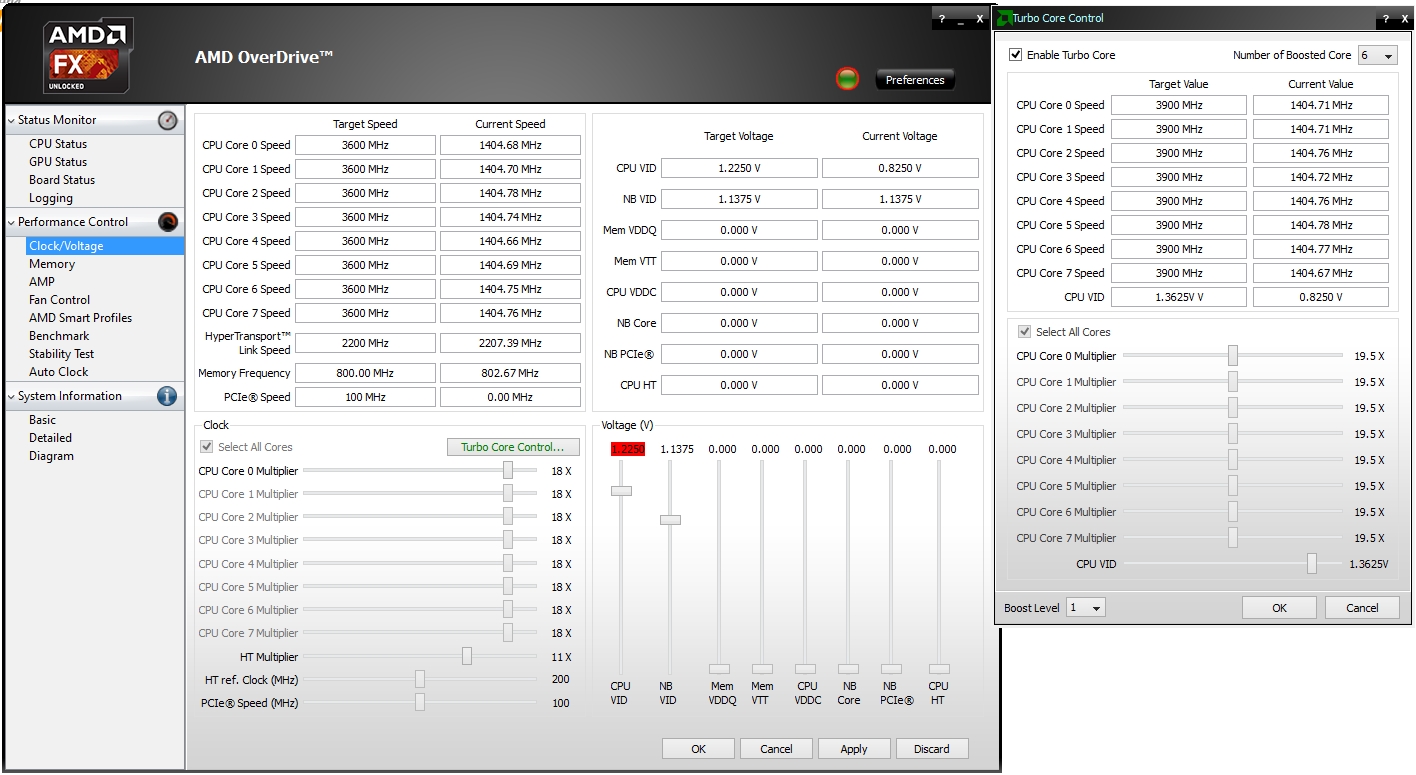Click Discard in the AMD OverDrive window
Screen dimensions: 1416x775
pos(932,749)
